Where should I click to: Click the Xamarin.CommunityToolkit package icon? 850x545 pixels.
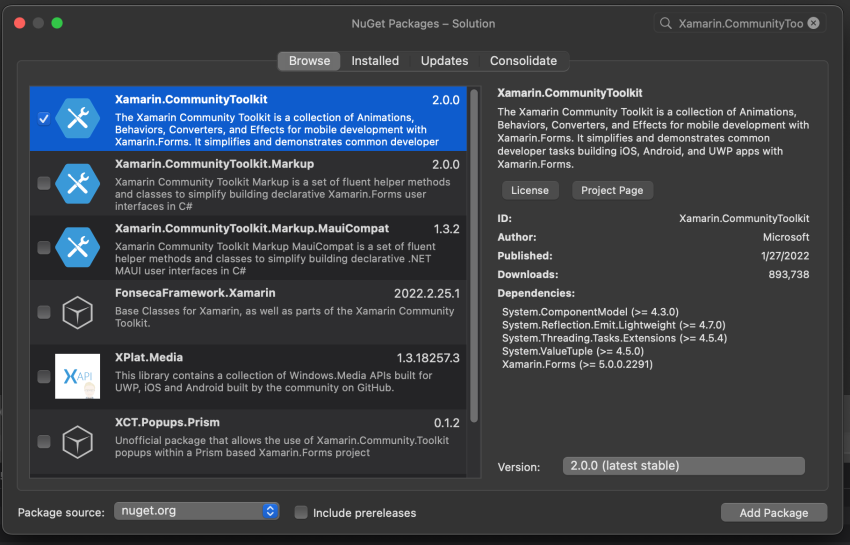point(77,119)
